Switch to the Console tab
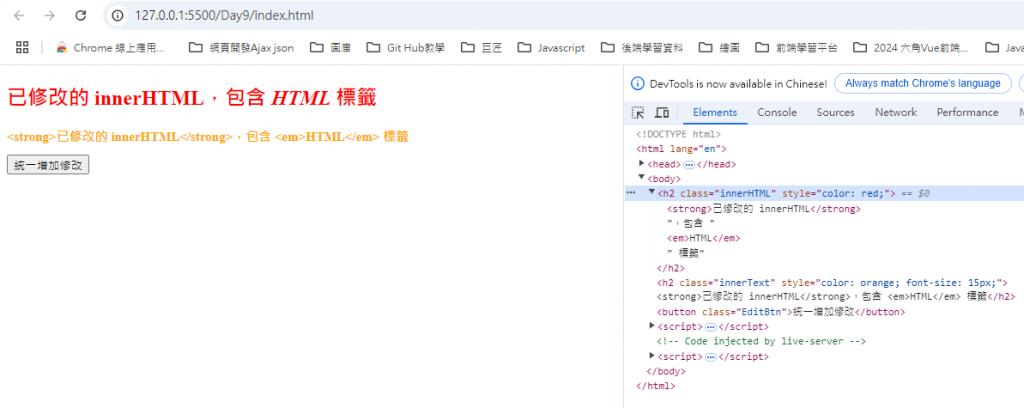 click(x=777, y=112)
